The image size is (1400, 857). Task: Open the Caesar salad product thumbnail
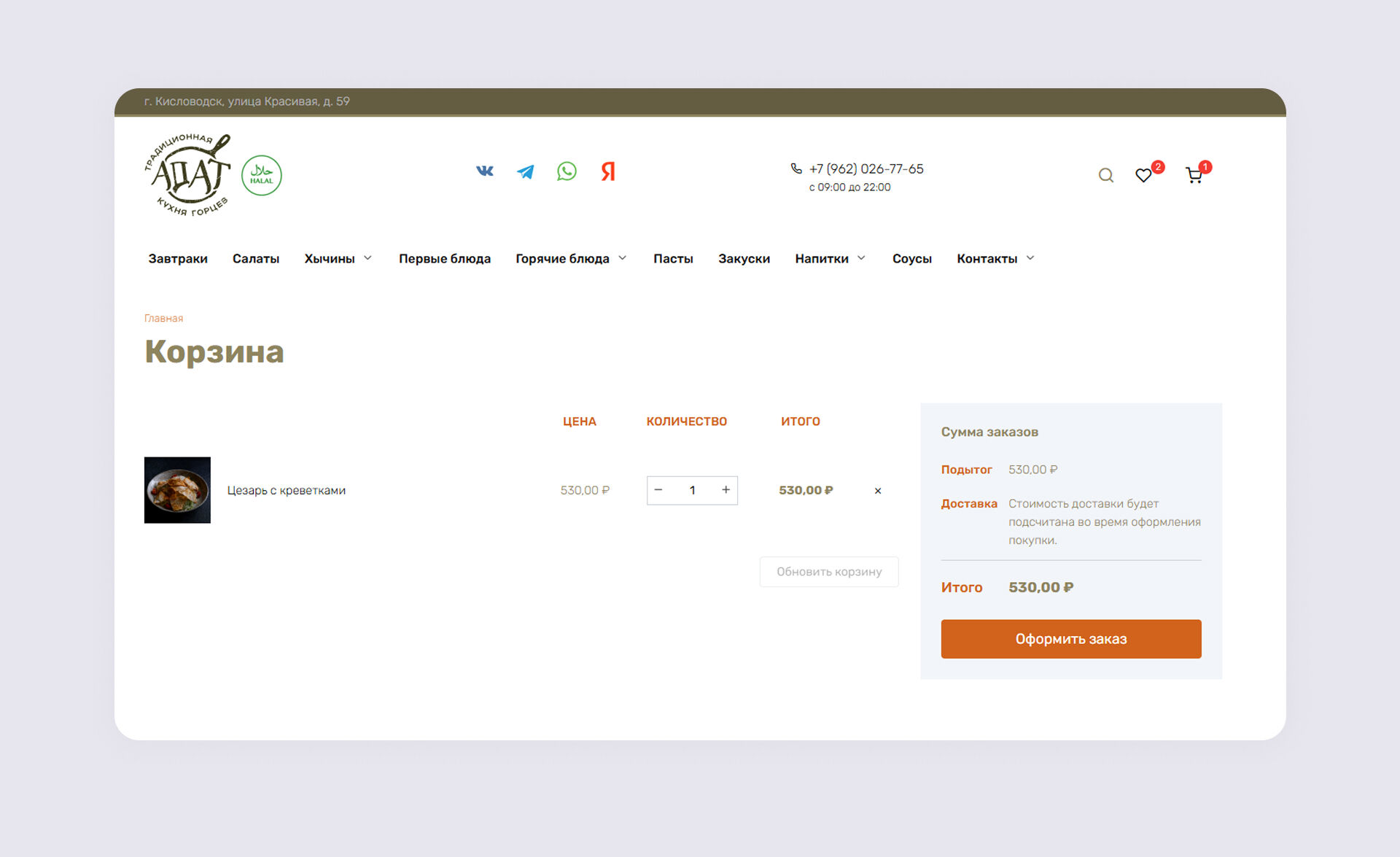(x=177, y=490)
